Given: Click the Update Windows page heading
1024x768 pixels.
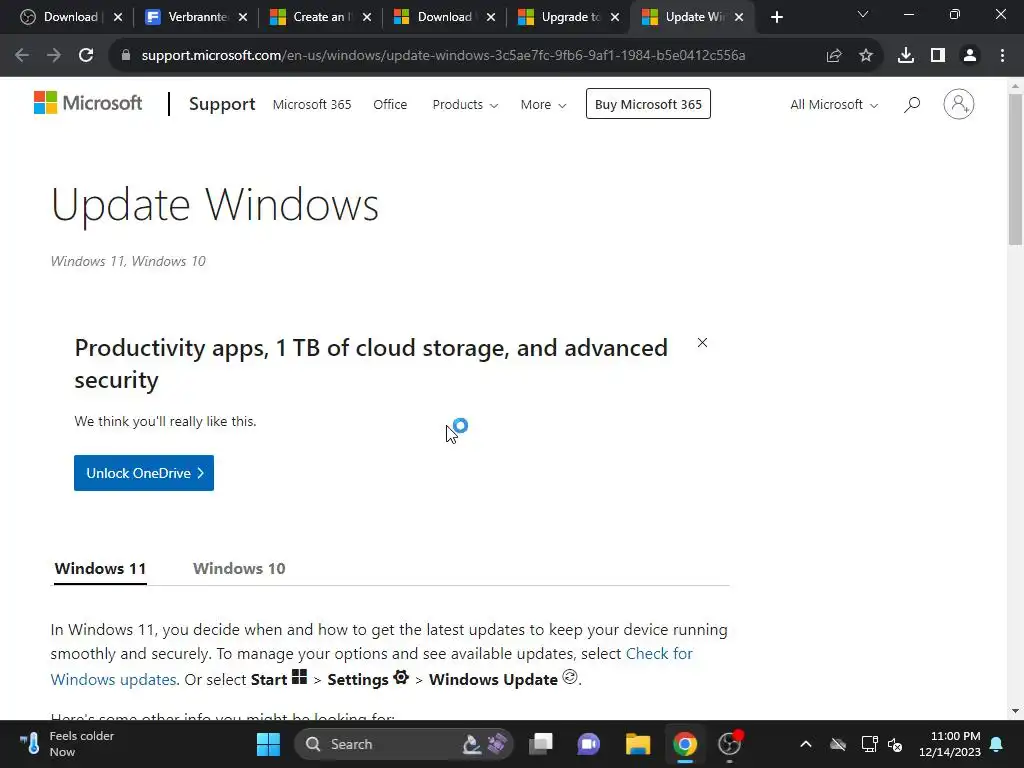Looking at the screenshot, I should pos(215,205).
